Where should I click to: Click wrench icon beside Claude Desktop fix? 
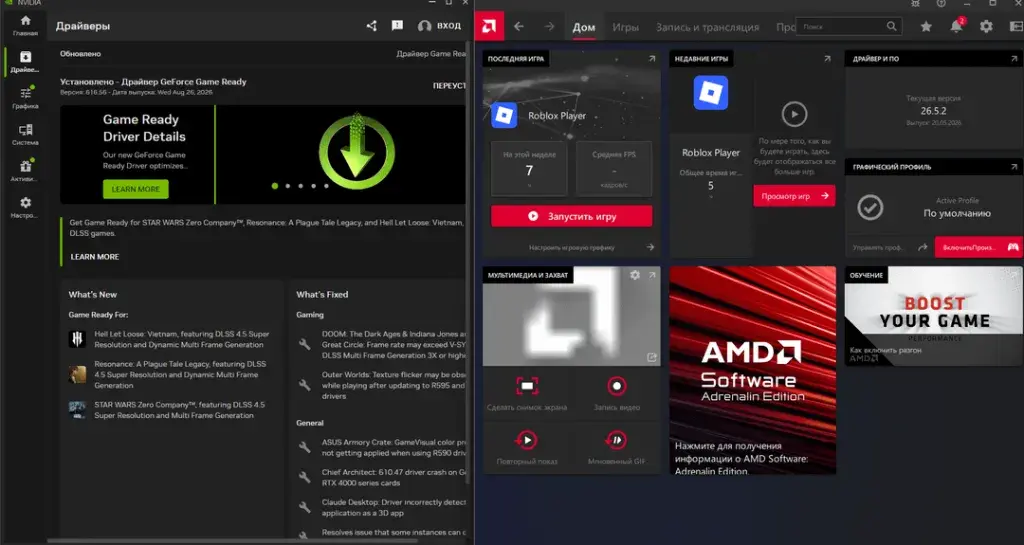[x=304, y=507]
